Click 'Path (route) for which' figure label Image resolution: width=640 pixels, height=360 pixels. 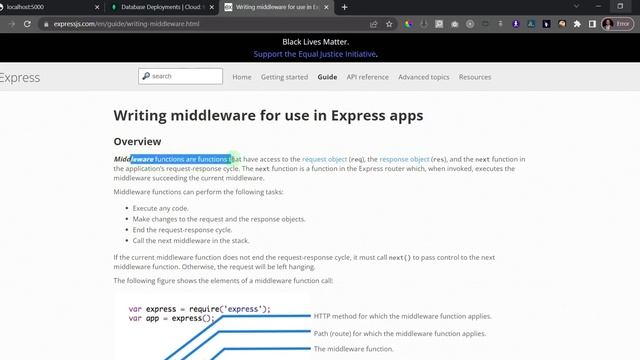coord(400,333)
